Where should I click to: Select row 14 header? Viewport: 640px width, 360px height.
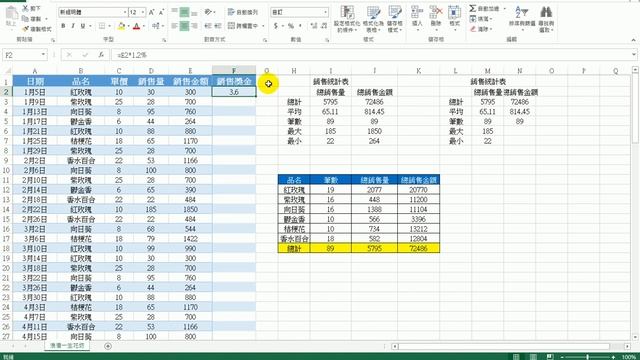point(6,209)
